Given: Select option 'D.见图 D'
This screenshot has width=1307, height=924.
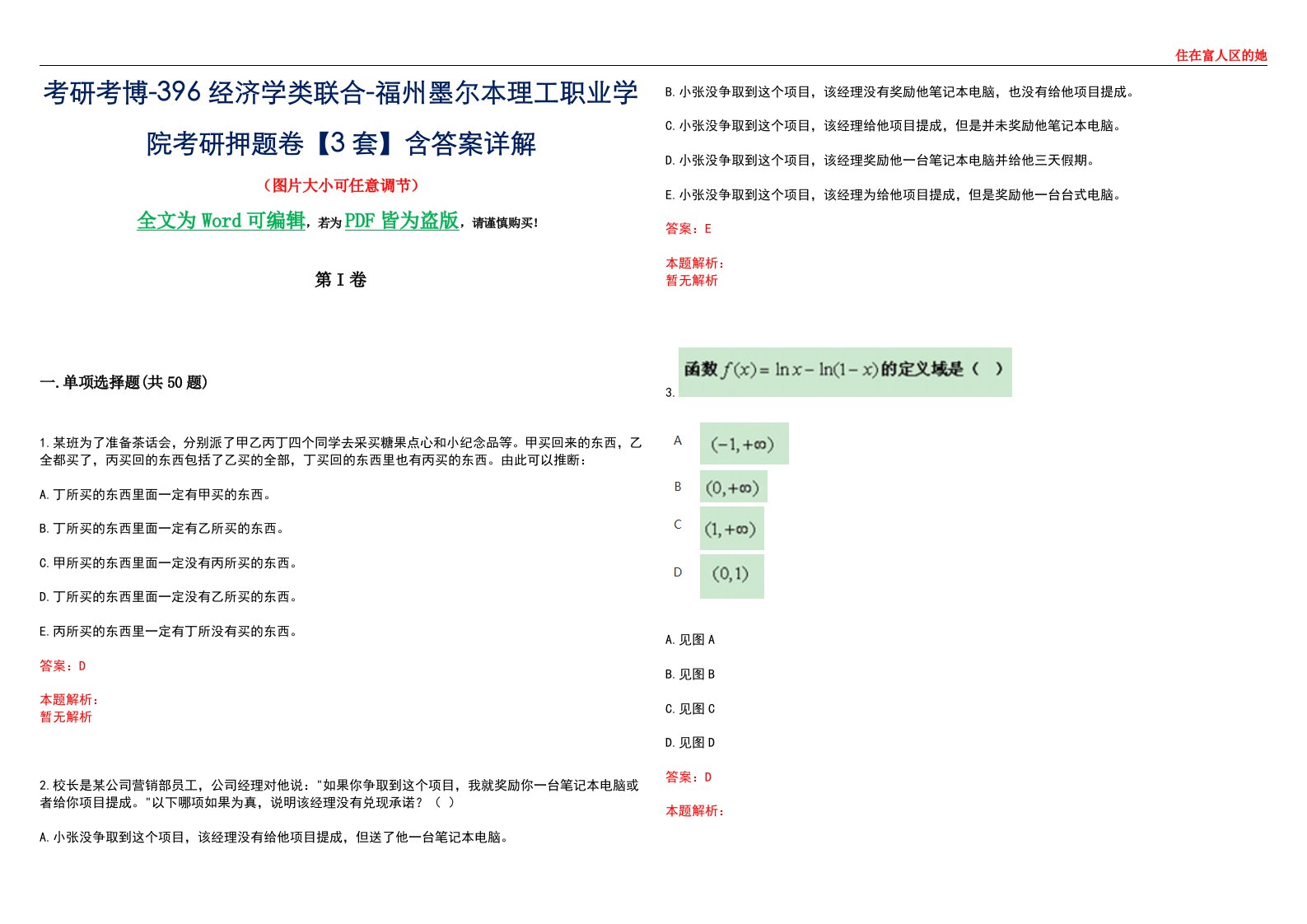Looking at the screenshot, I should pos(690,743).
